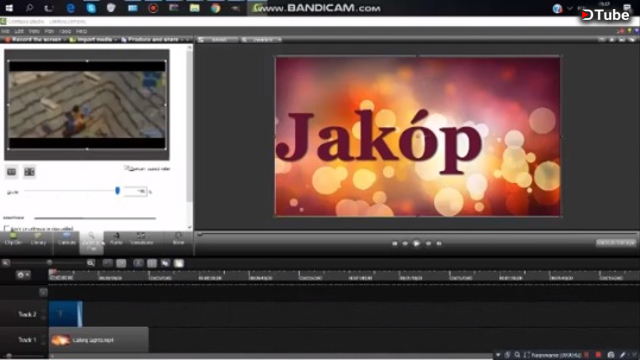Click add track plus icon
This screenshot has height=360, width=640.
43,292
